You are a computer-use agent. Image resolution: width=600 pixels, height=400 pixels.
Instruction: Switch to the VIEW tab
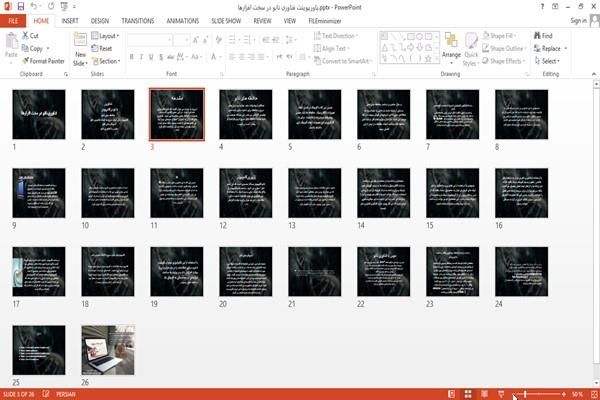coord(290,21)
